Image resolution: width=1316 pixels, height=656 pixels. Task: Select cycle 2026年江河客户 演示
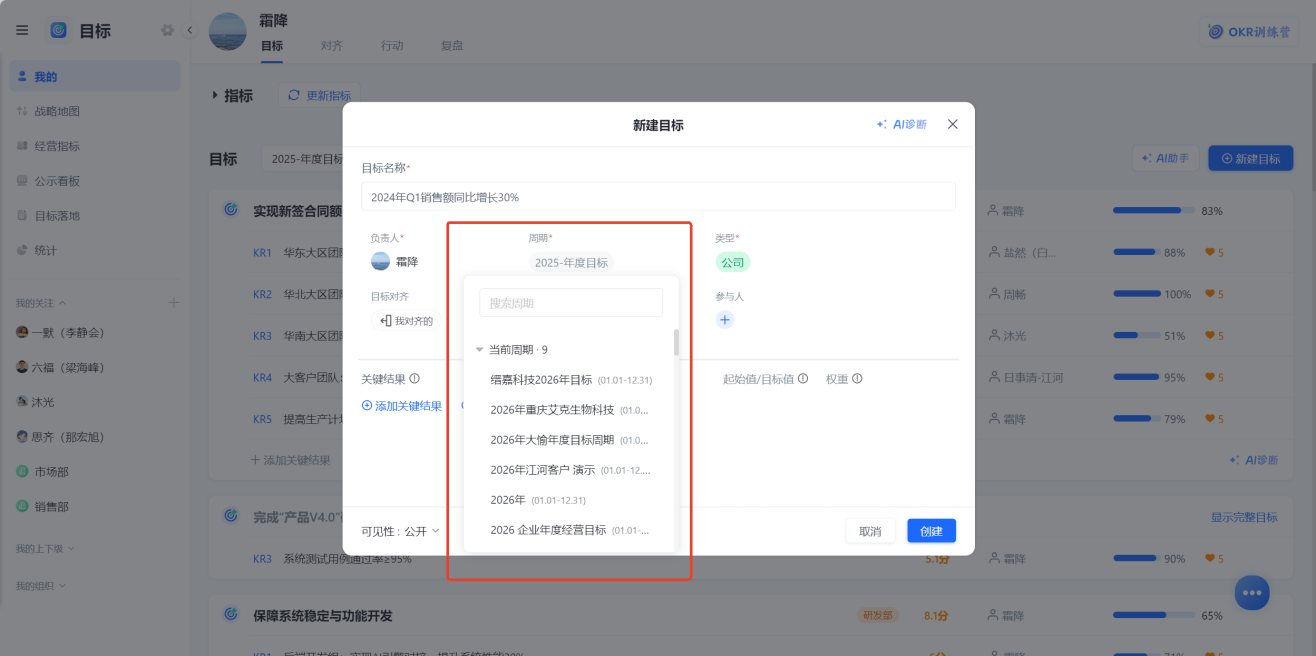[x=571, y=470]
